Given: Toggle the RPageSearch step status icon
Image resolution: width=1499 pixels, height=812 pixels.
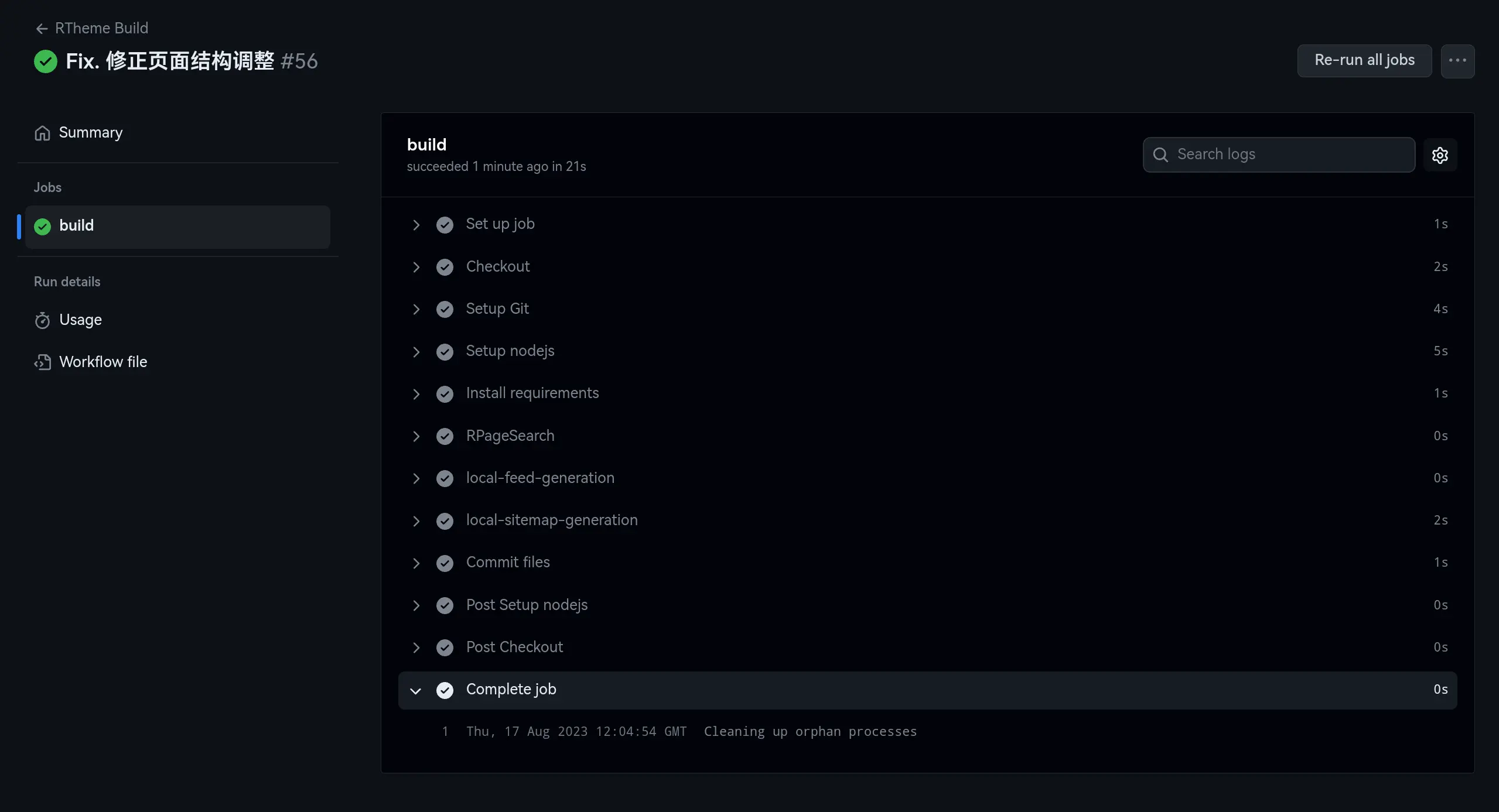Looking at the screenshot, I should (445, 435).
